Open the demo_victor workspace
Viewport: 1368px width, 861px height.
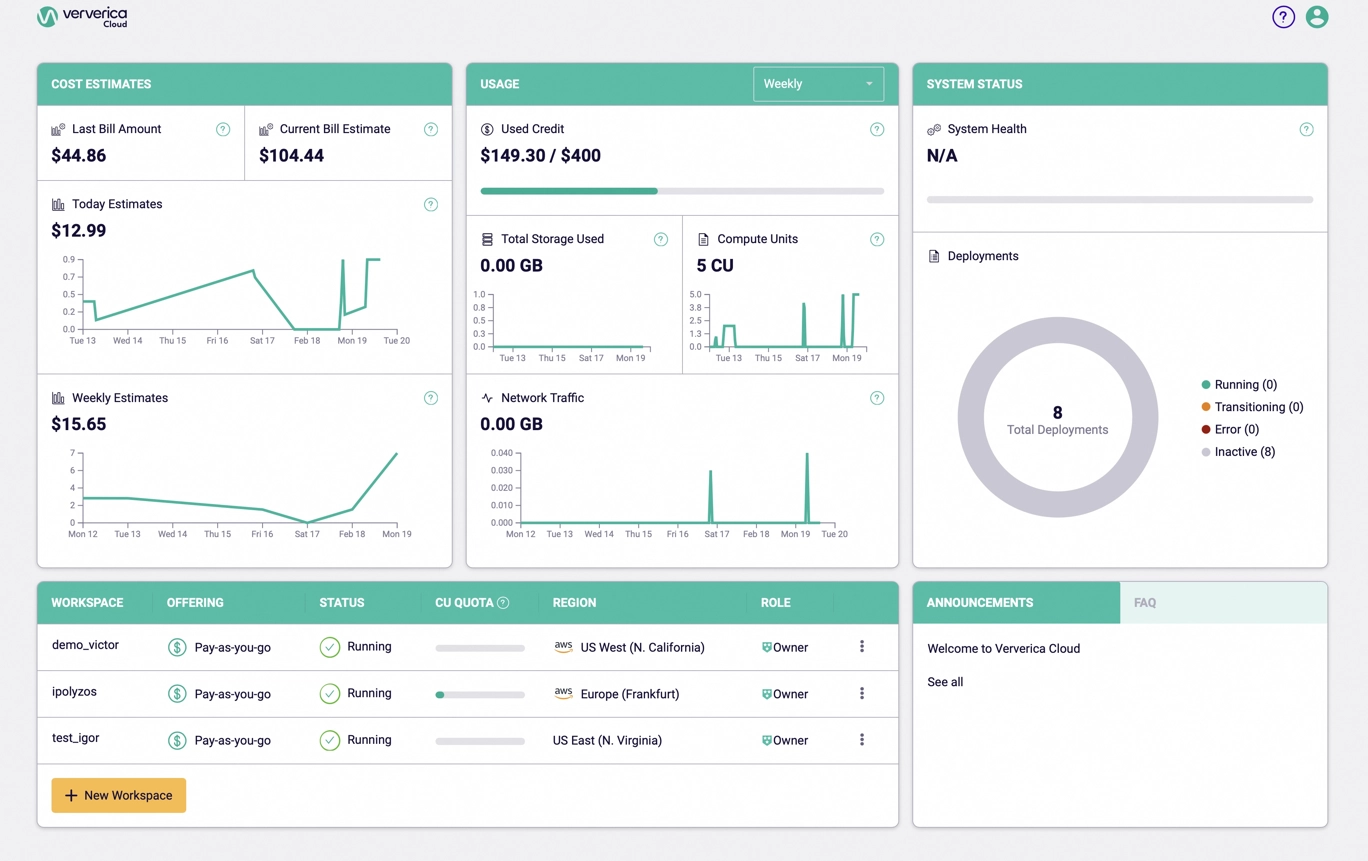(85, 645)
